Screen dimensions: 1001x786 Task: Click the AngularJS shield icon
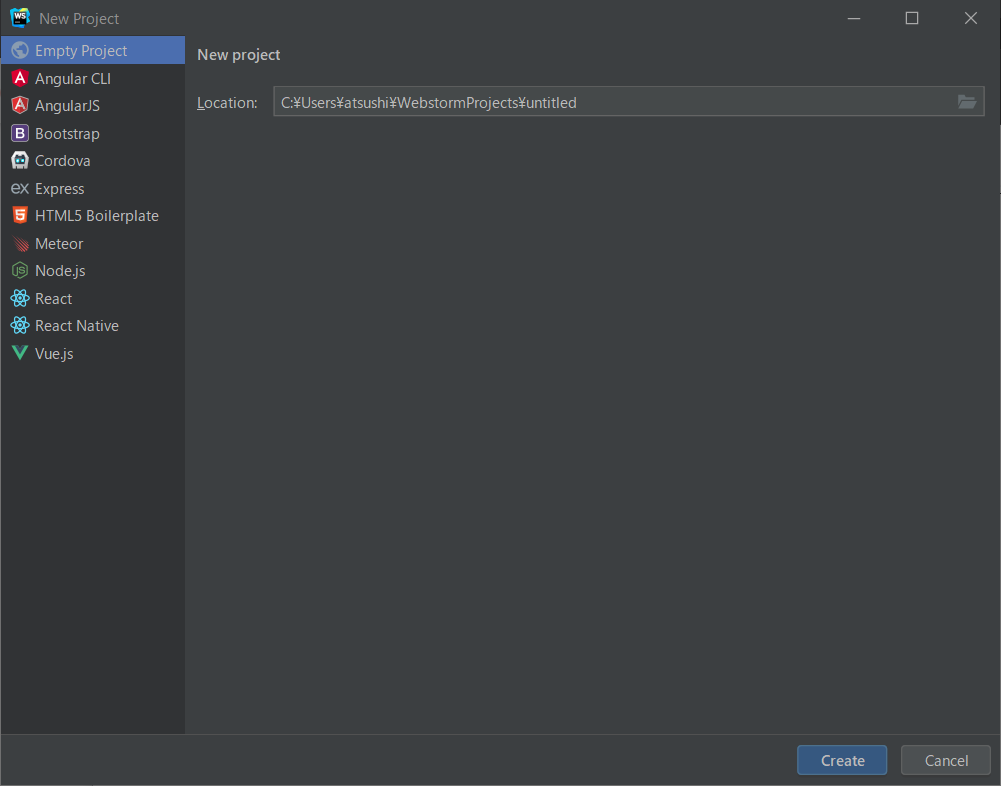(x=20, y=105)
